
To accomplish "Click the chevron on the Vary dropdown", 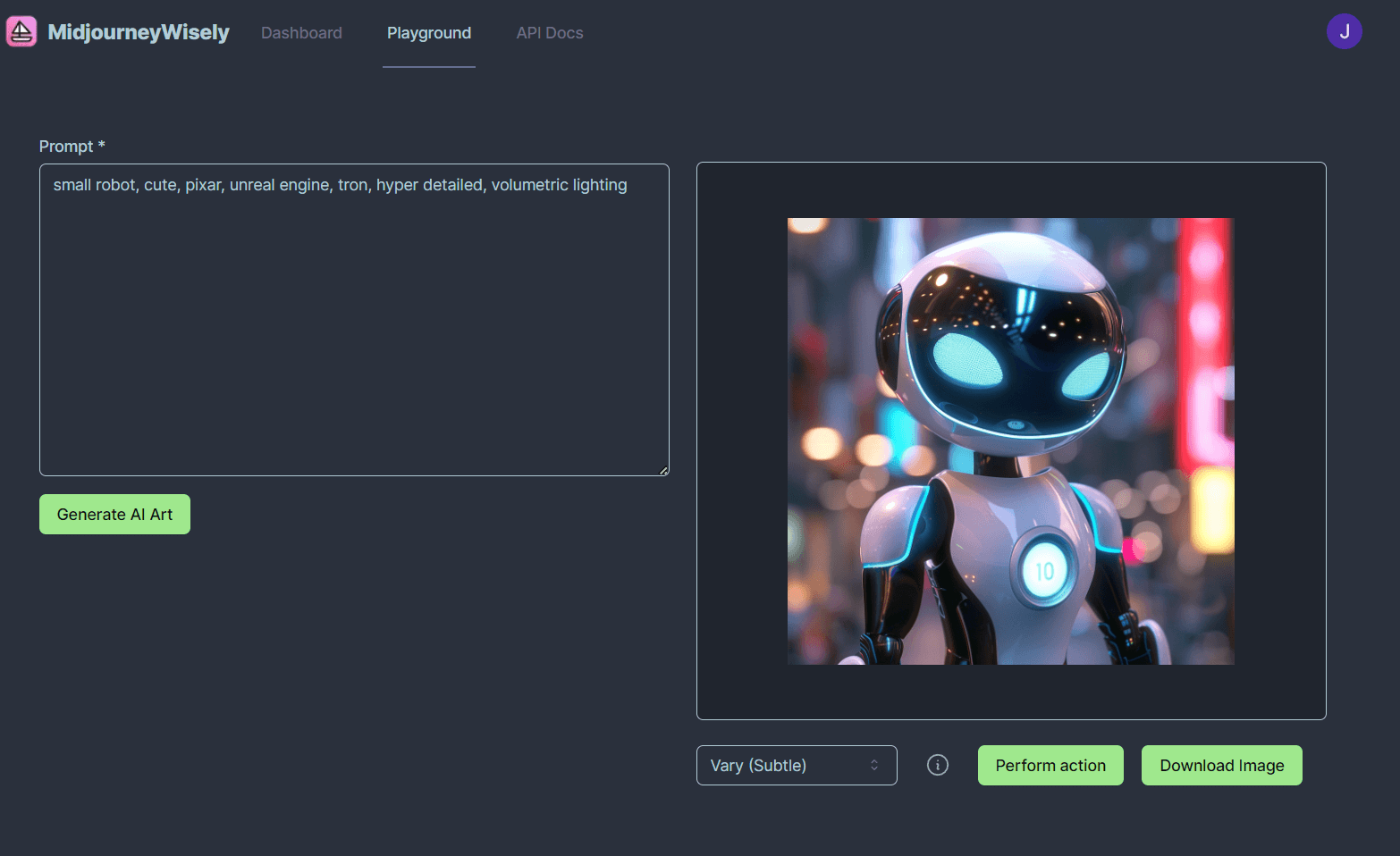I will pyautogui.click(x=873, y=765).
